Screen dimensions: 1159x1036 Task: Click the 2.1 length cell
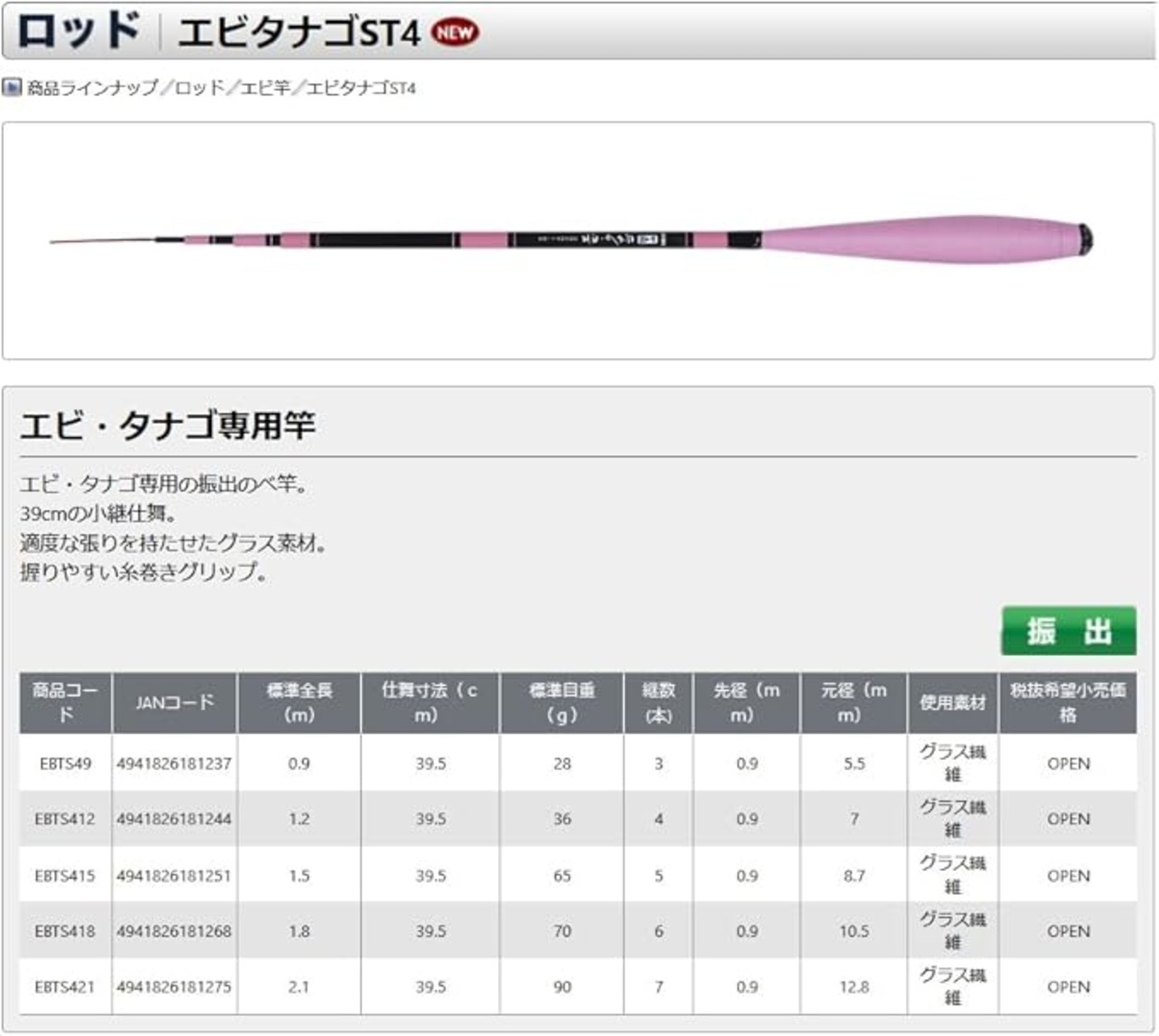tap(299, 987)
